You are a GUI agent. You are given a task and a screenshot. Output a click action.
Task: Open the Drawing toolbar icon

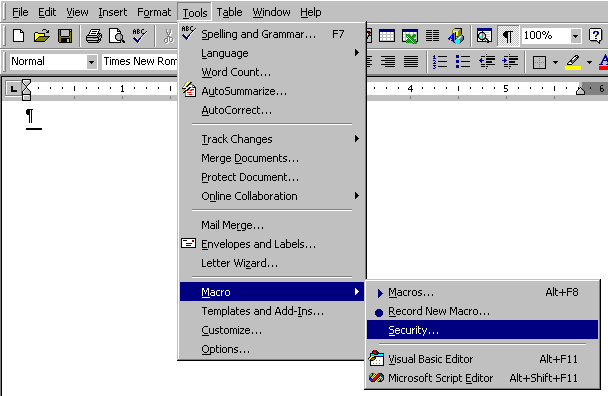456,36
